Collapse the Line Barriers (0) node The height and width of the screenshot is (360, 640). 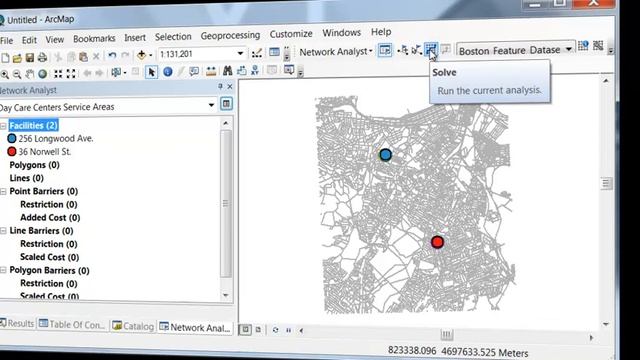coord(3,231)
